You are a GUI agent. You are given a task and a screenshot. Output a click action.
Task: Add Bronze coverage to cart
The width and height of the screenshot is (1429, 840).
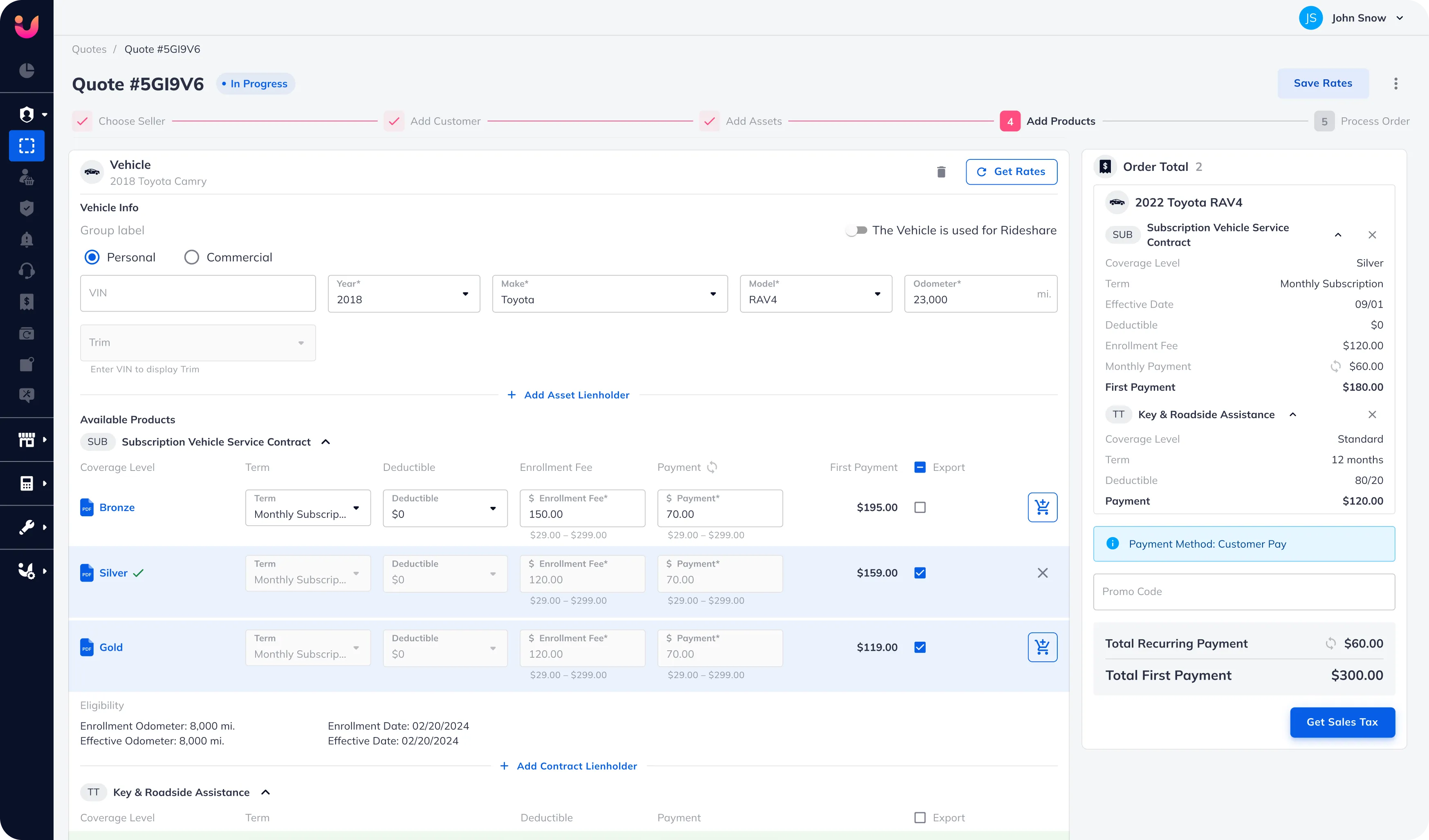point(1042,507)
